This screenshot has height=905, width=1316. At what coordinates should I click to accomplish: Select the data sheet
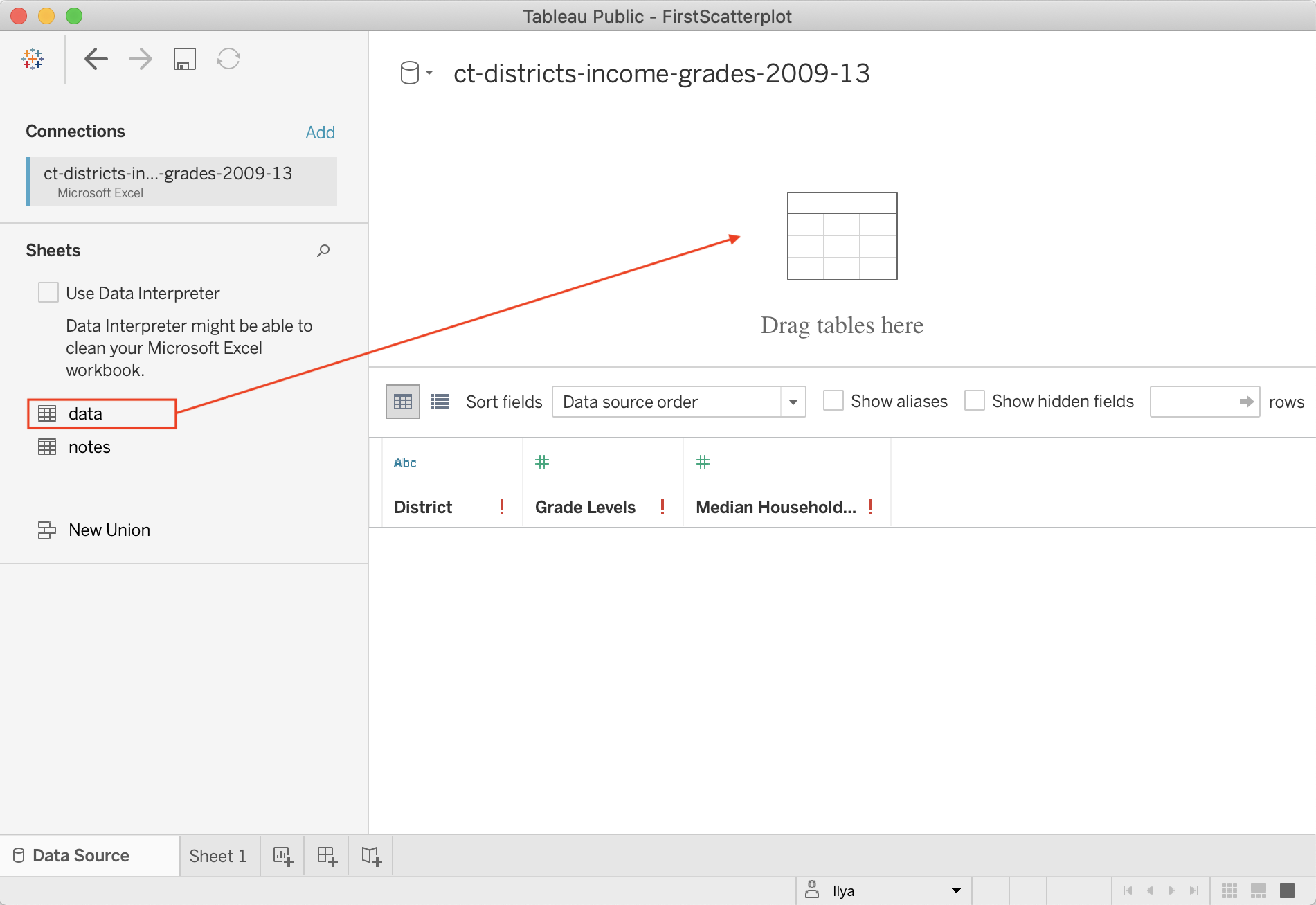(102, 413)
